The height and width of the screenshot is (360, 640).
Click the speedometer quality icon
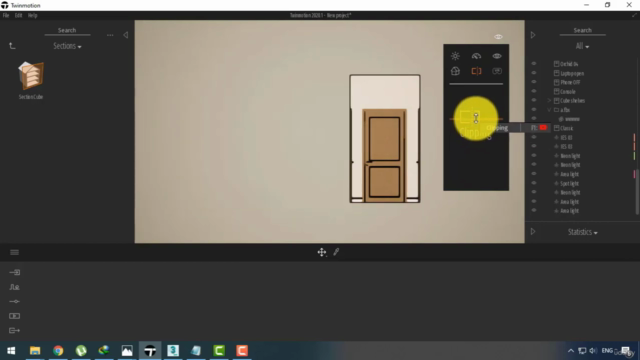(476, 56)
